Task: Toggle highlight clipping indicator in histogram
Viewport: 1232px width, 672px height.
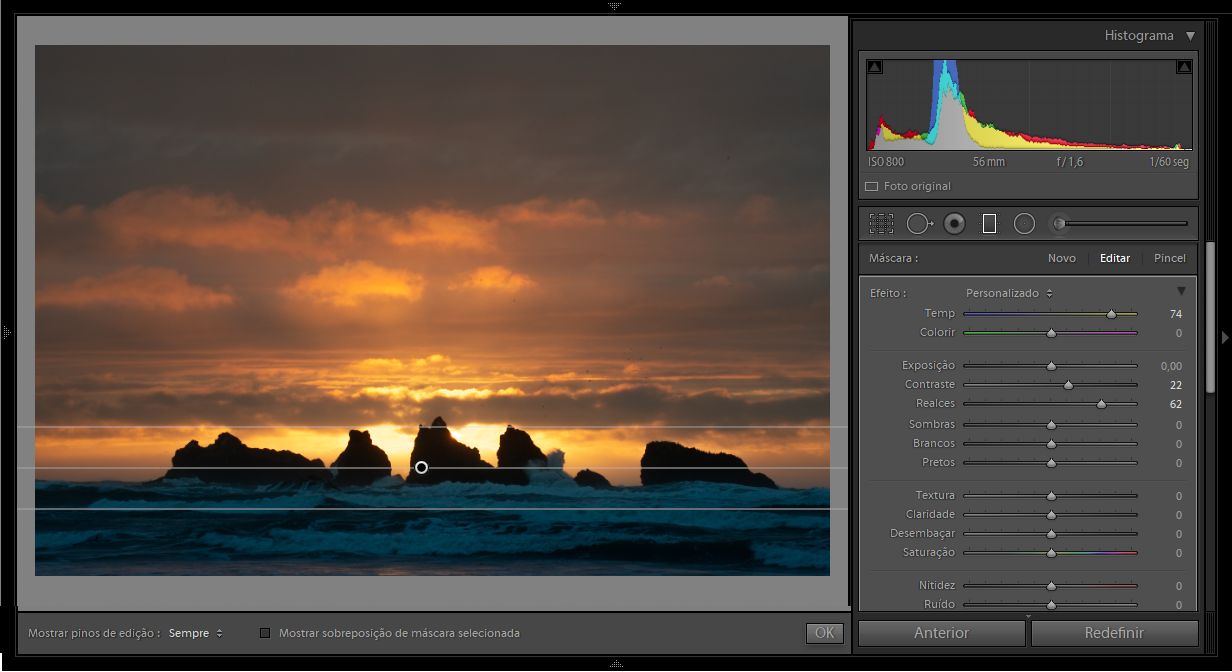Action: (x=1184, y=67)
